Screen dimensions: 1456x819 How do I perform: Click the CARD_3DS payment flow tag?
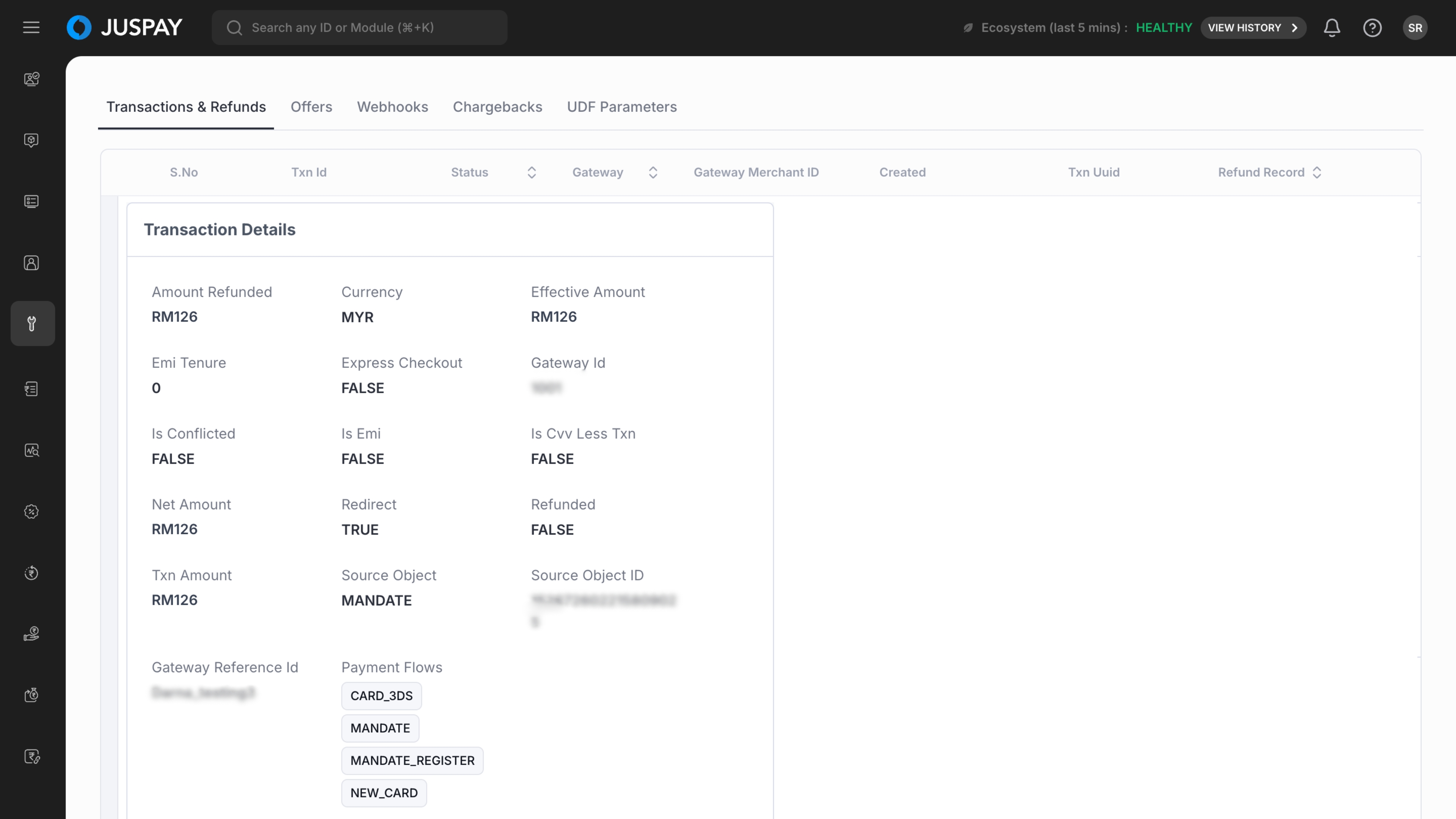(x=381, y=696)
